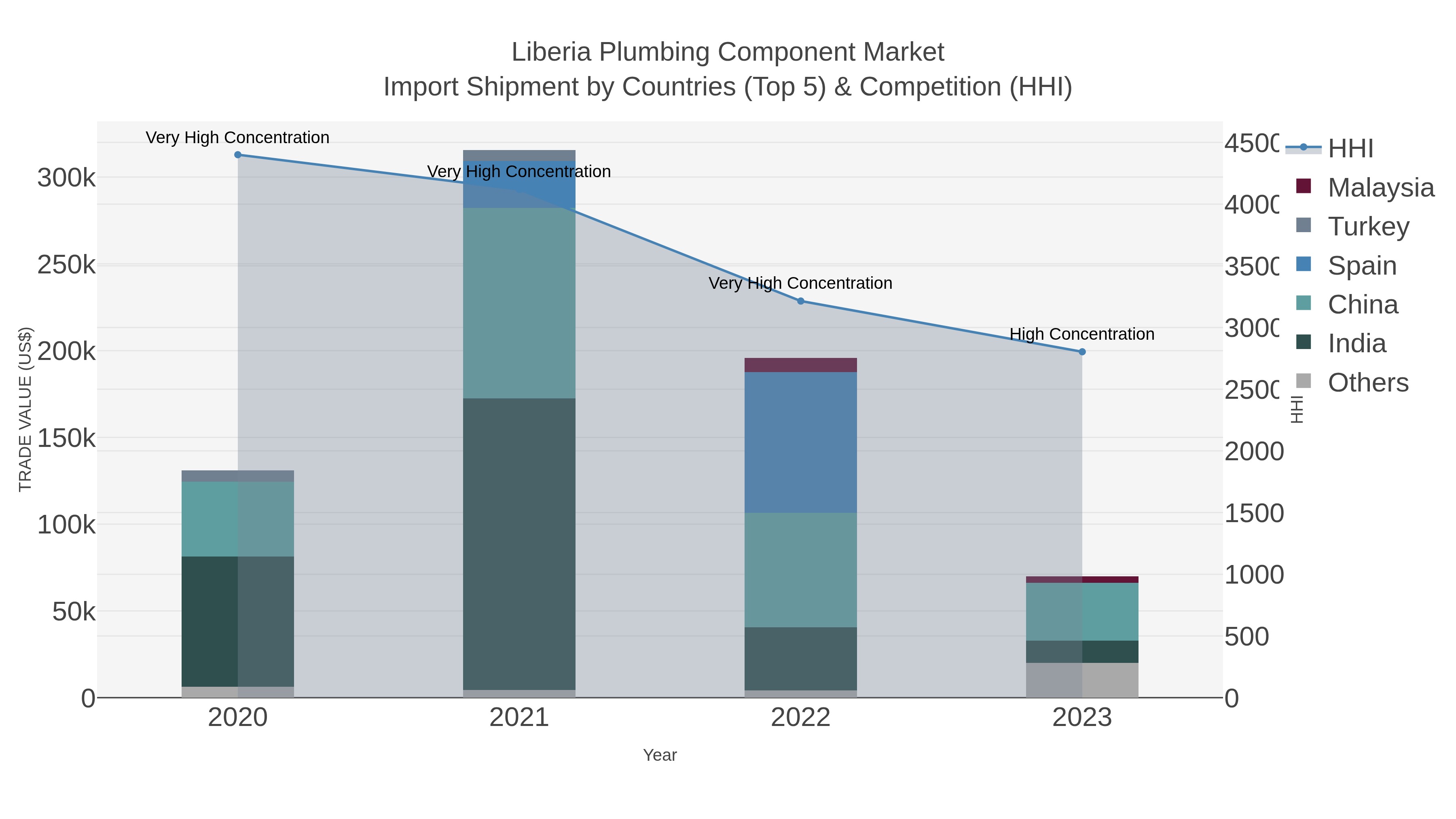Click the chart title Liberia Plumbing Component Market
The image size is (1456, 819).
728,52
